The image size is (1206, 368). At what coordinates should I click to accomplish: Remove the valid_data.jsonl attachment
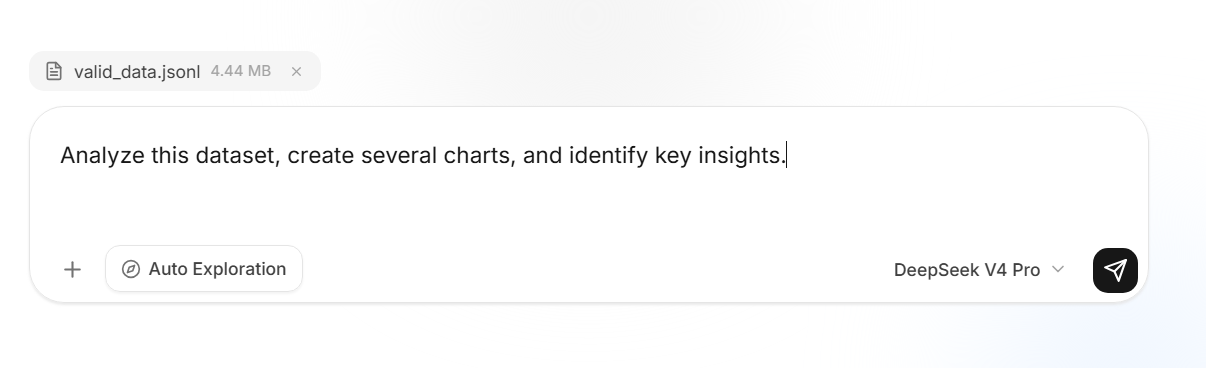tap(296, 71)
